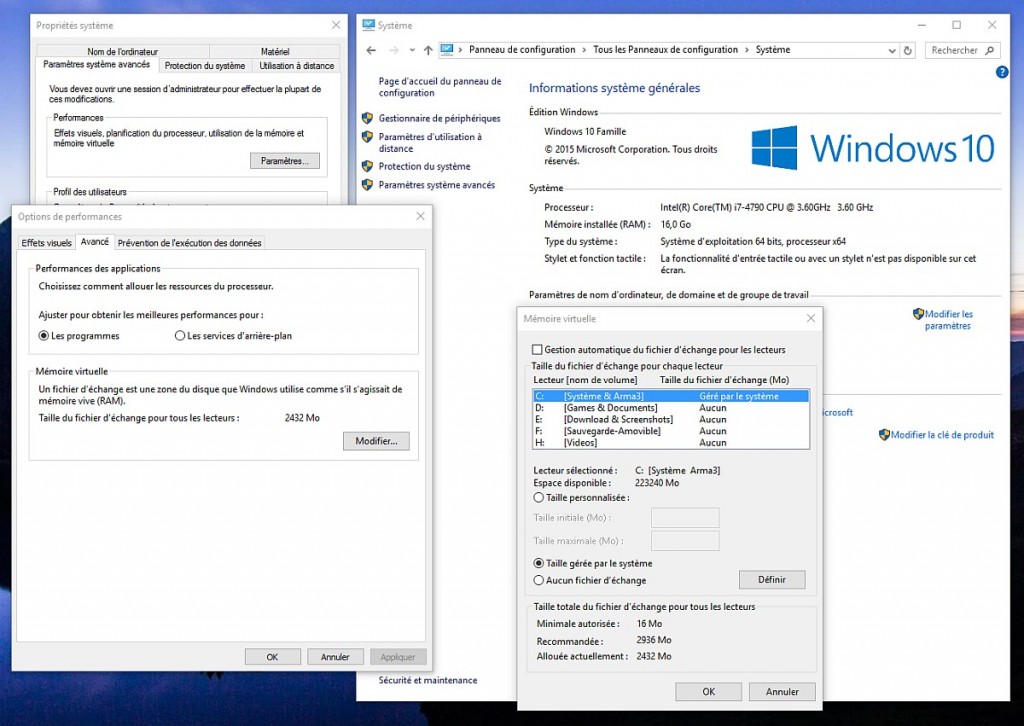Click shield icon beside Modifier la clé de produit
The height and width of the screenshot is (726, 1024).
884,435
